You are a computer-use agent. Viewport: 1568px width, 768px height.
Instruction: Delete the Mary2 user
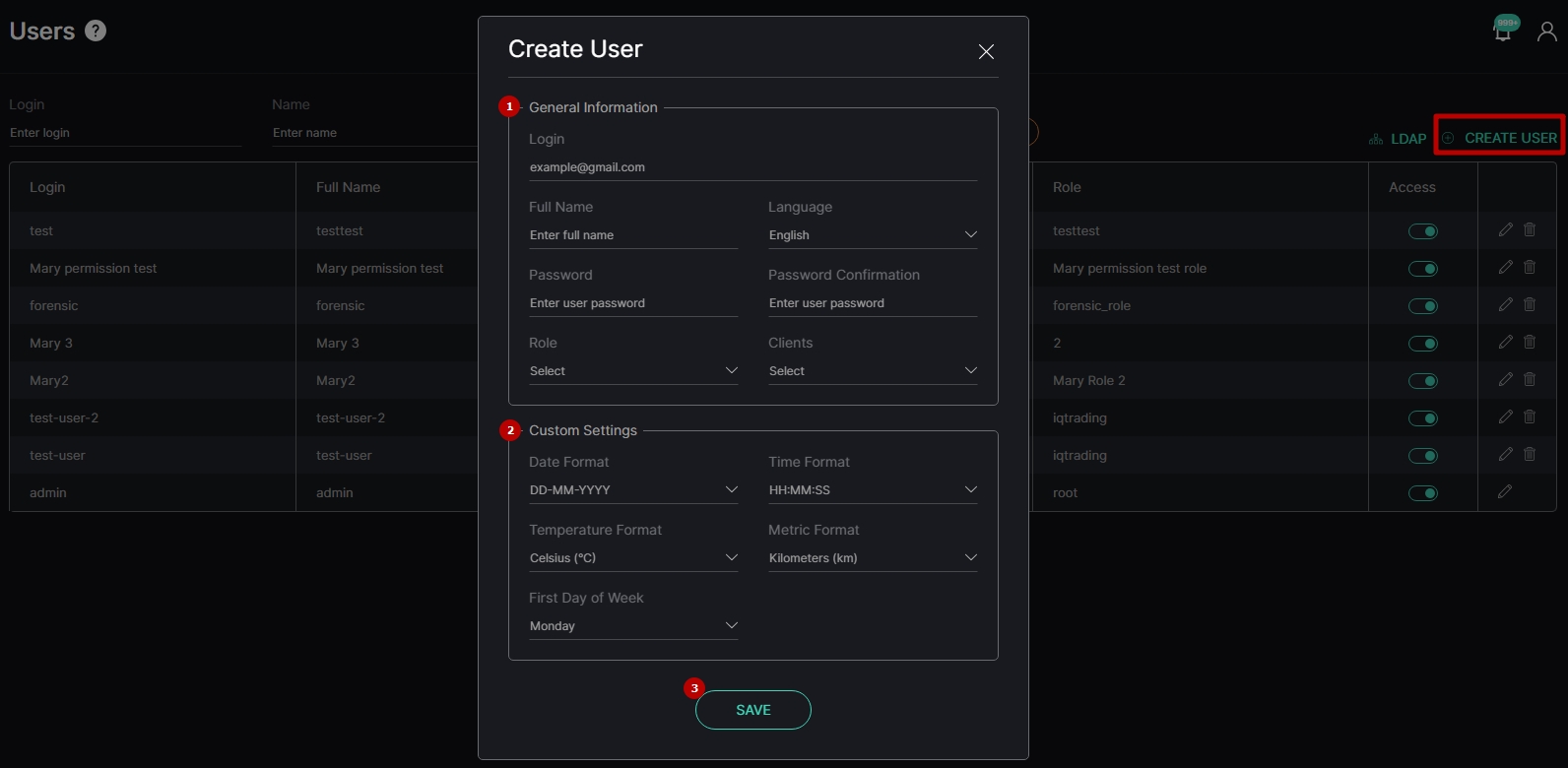pos(1530,379)
